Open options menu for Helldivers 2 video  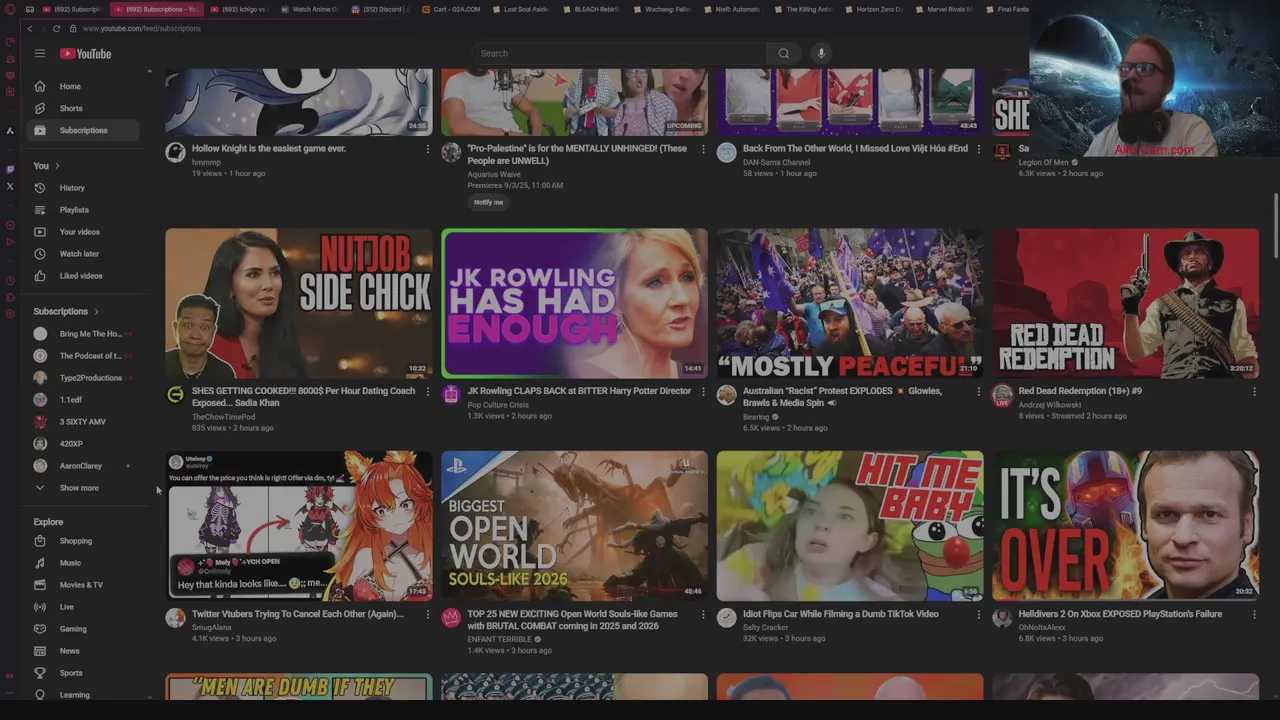coord(1254,615)
